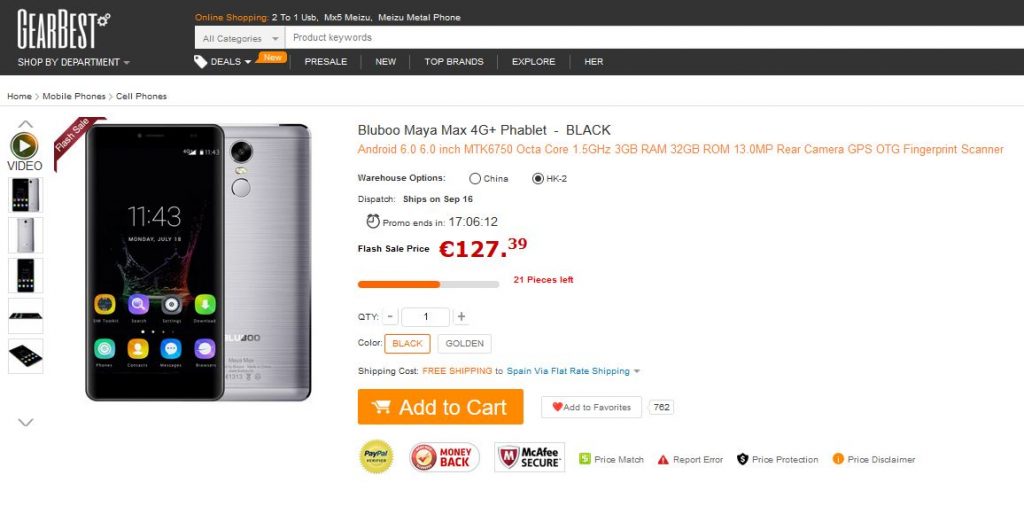Go to TOP BRANDS menu

tap(453, 62)
